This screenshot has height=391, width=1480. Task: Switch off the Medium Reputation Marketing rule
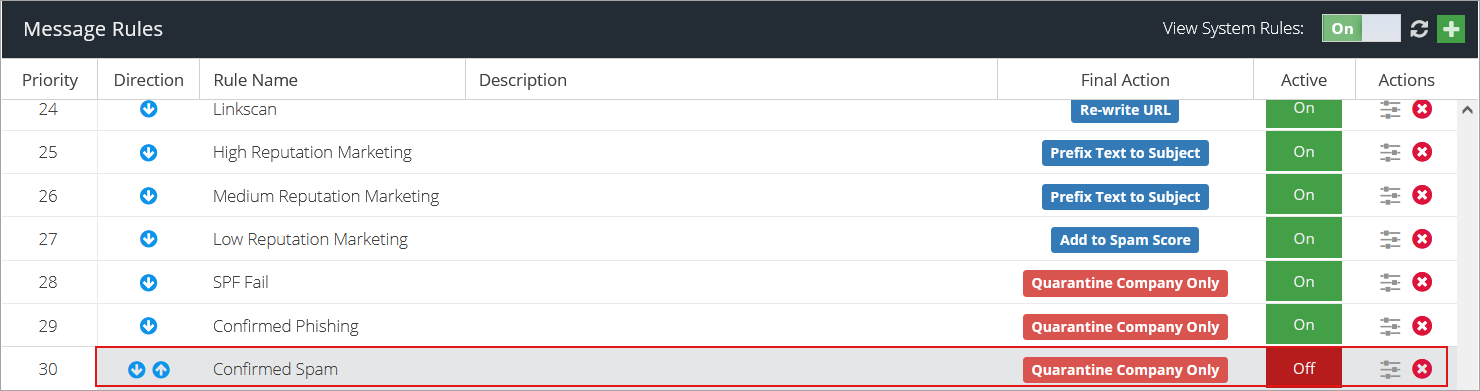point(1304,195)
